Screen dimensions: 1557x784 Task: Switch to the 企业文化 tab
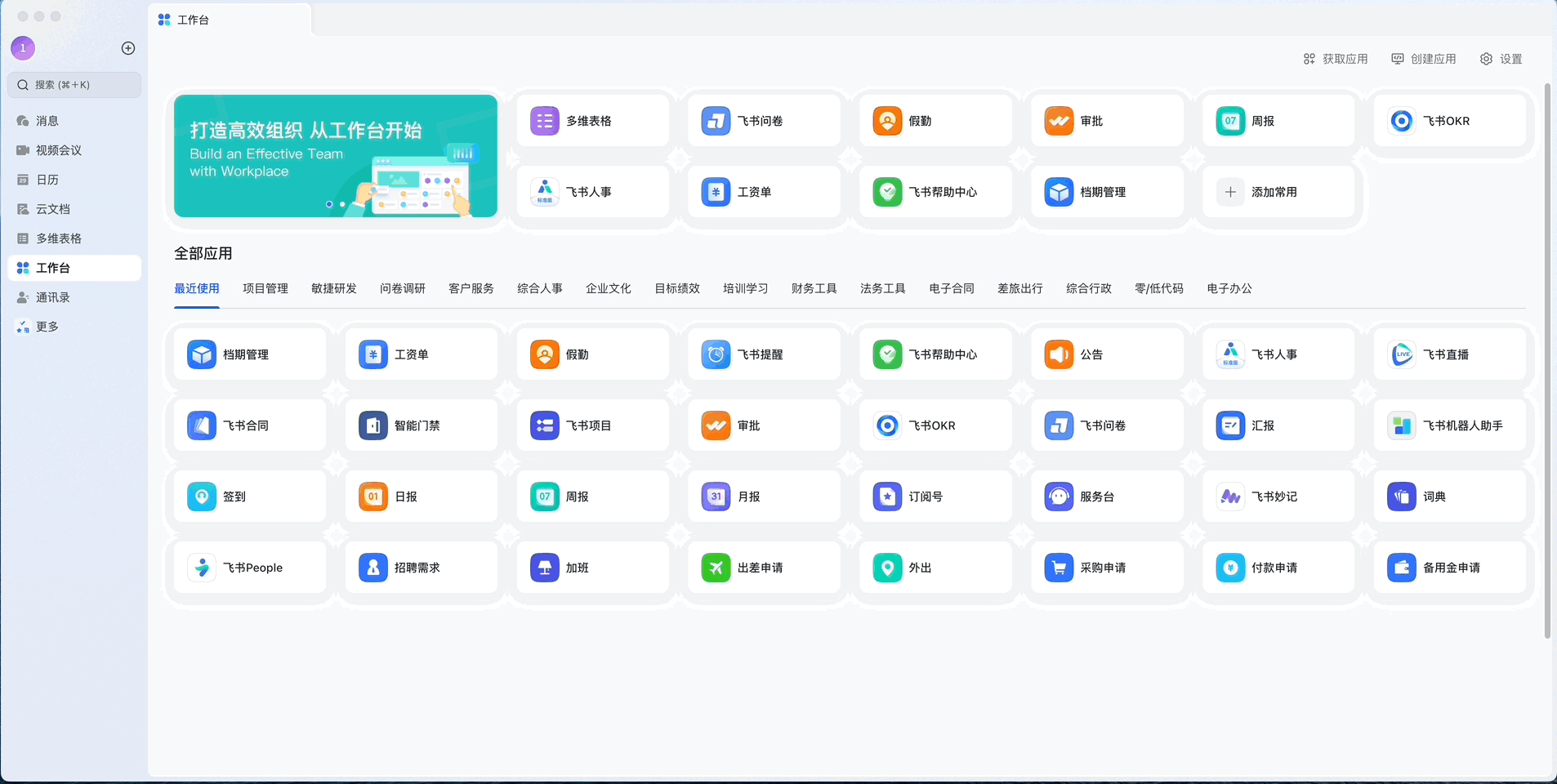click(609, 288)
